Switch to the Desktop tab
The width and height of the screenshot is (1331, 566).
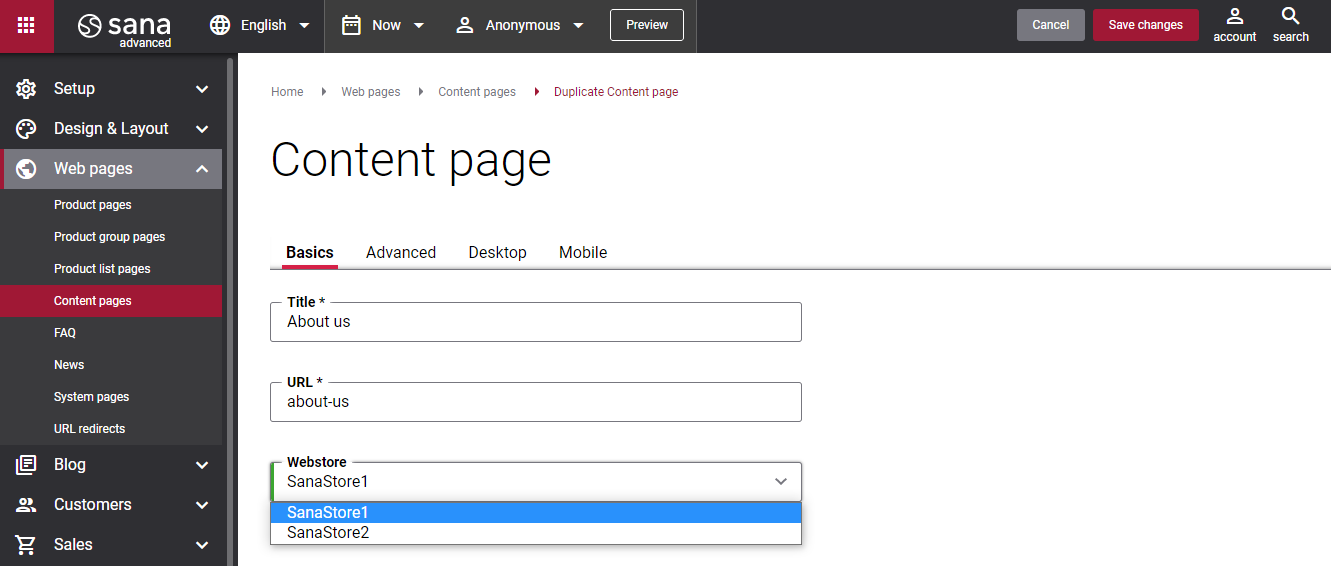coord(497,253)
